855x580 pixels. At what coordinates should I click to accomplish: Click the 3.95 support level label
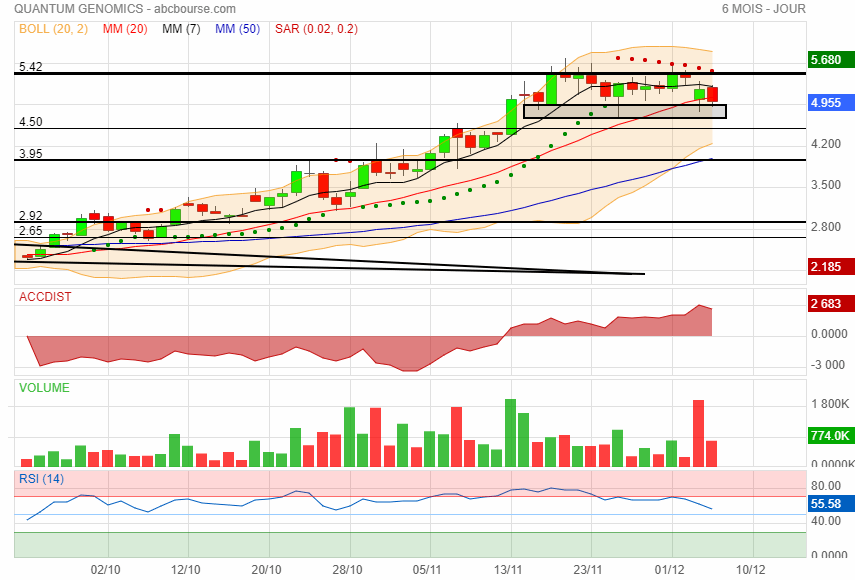tap(31, 154)
